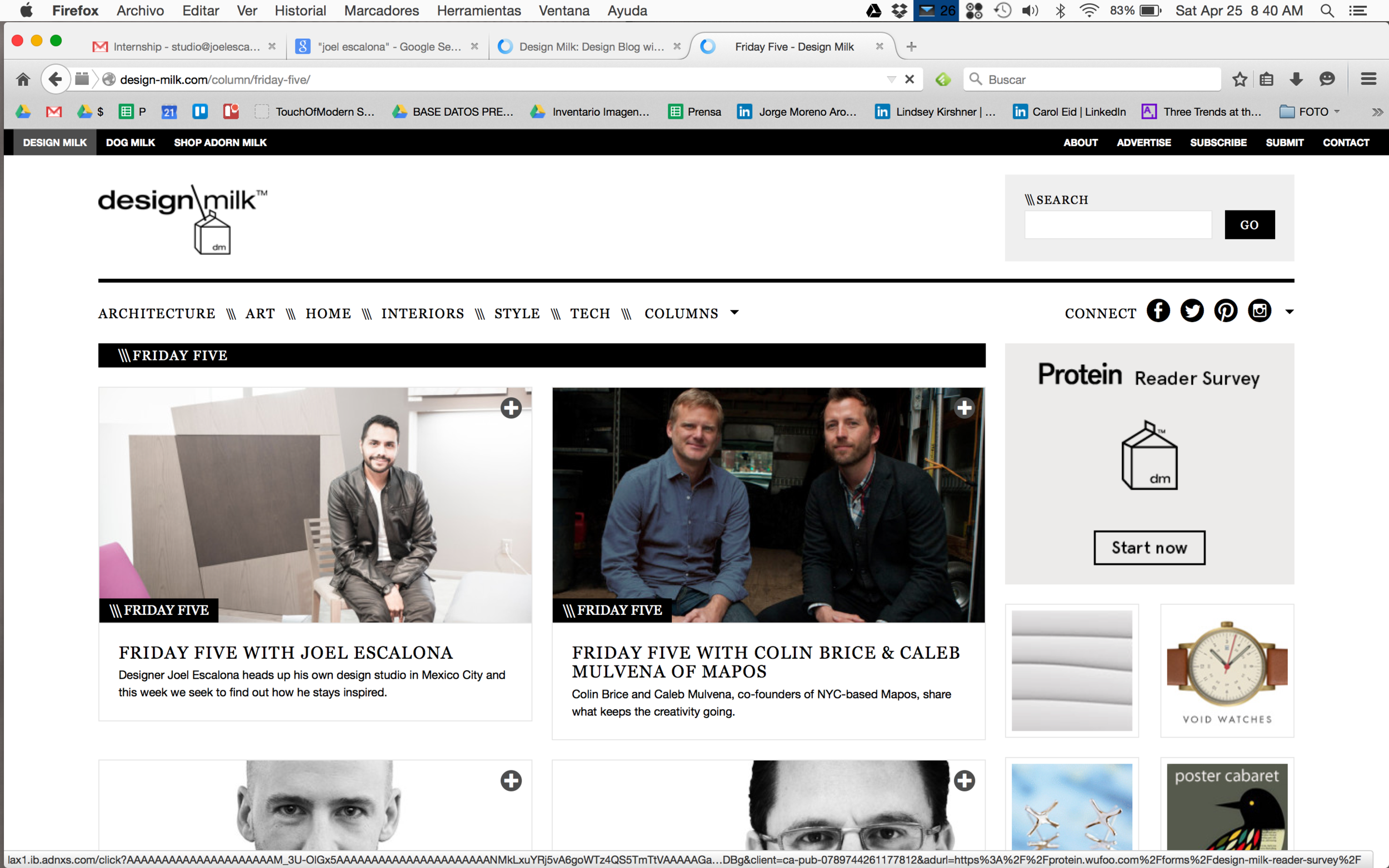1389x868 pixels.
Task: Open the Gmail bookmark icon in bookmarks bar
Action: click(54, 112)
